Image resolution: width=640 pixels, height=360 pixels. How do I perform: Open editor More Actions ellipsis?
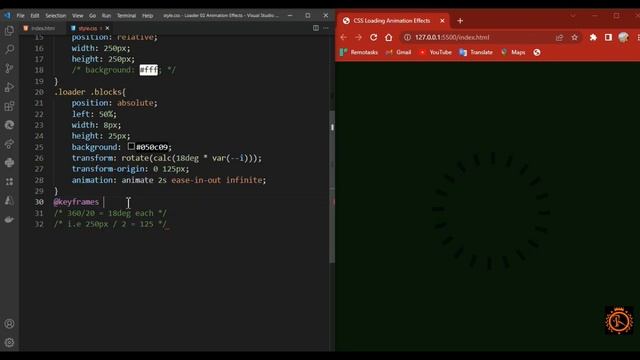(x=326, y=28)
